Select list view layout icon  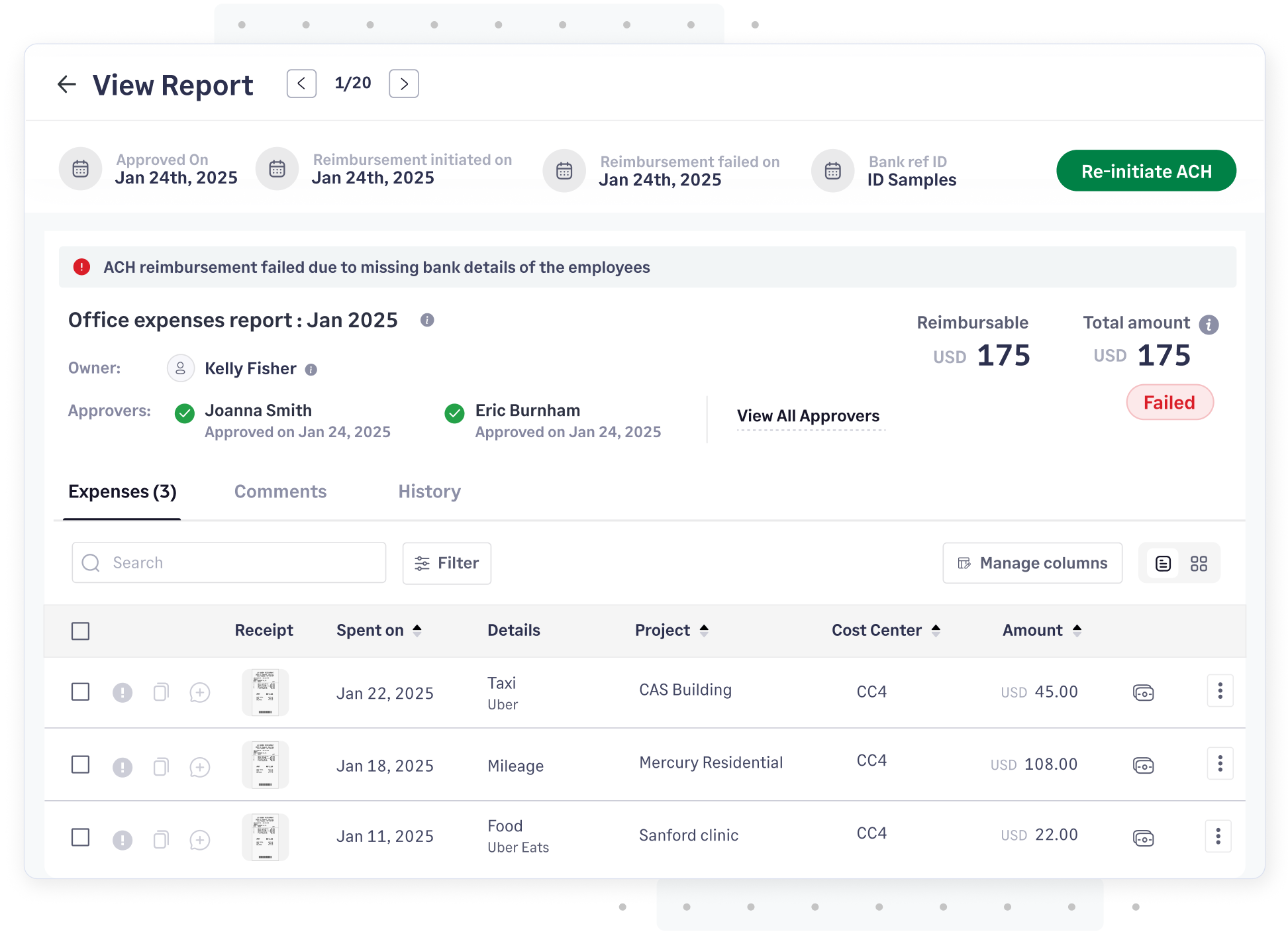[1163, 563]
